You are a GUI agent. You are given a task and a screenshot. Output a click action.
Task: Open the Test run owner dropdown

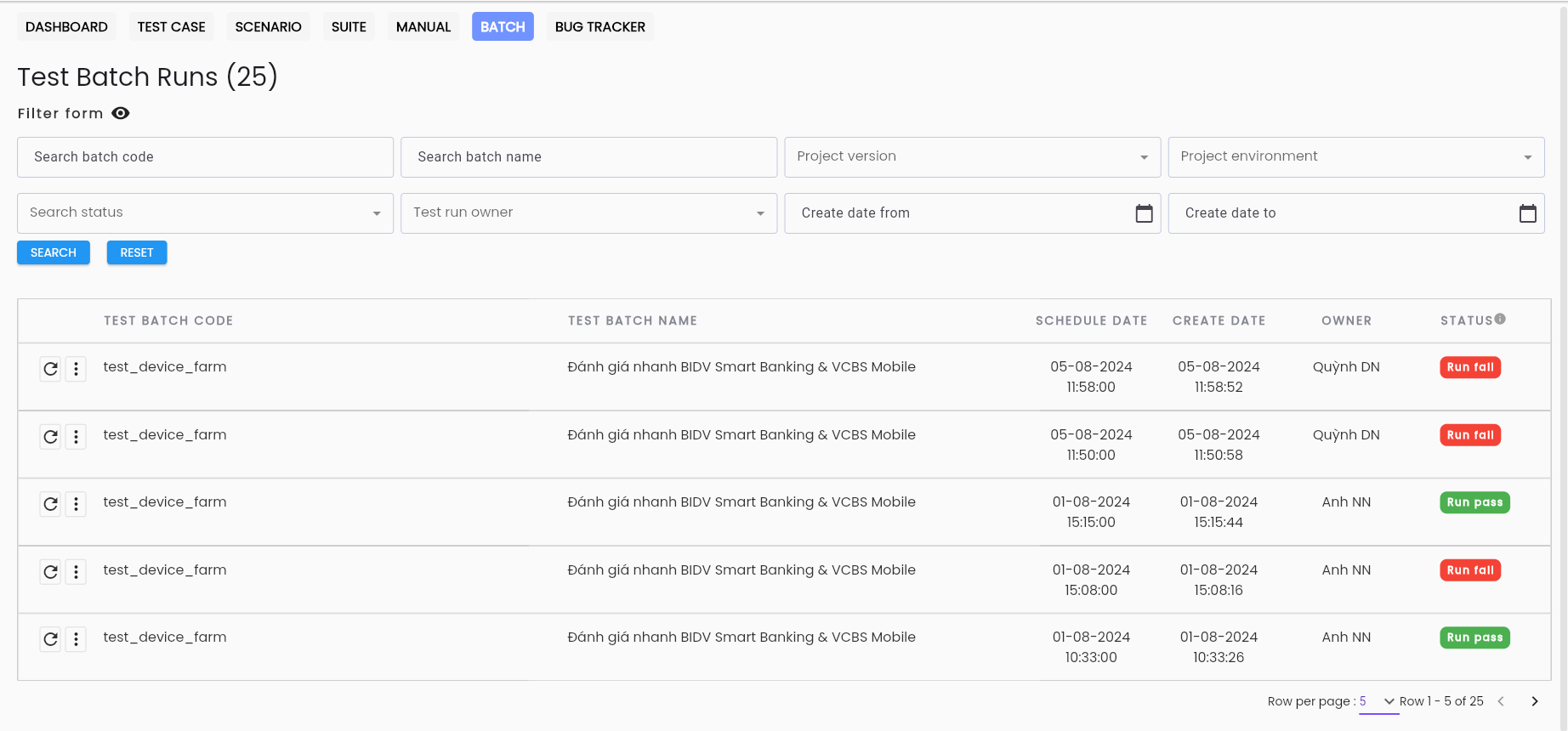pos(588,213)
